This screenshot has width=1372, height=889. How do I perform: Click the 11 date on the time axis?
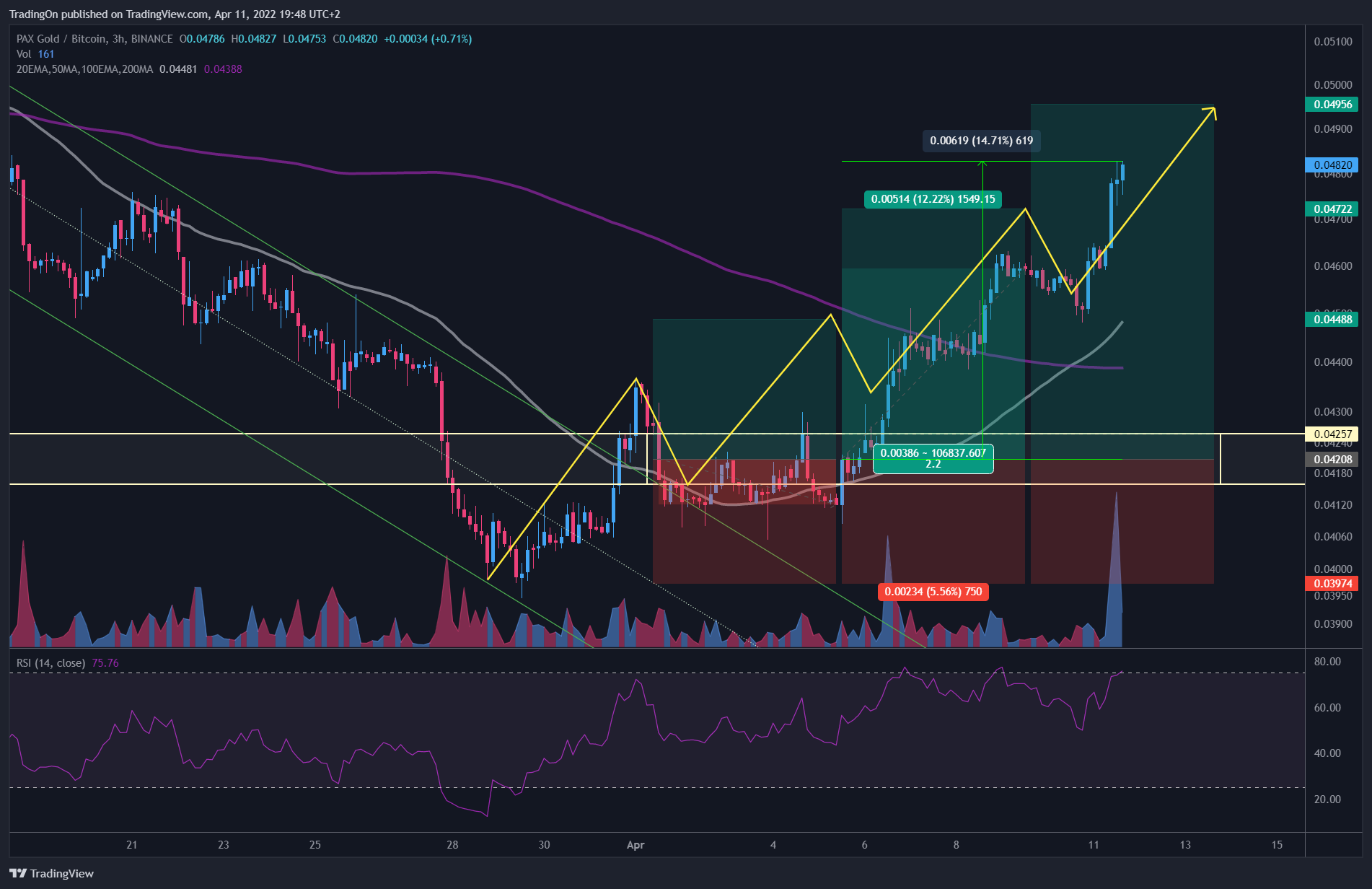(x=1094, y=845)
